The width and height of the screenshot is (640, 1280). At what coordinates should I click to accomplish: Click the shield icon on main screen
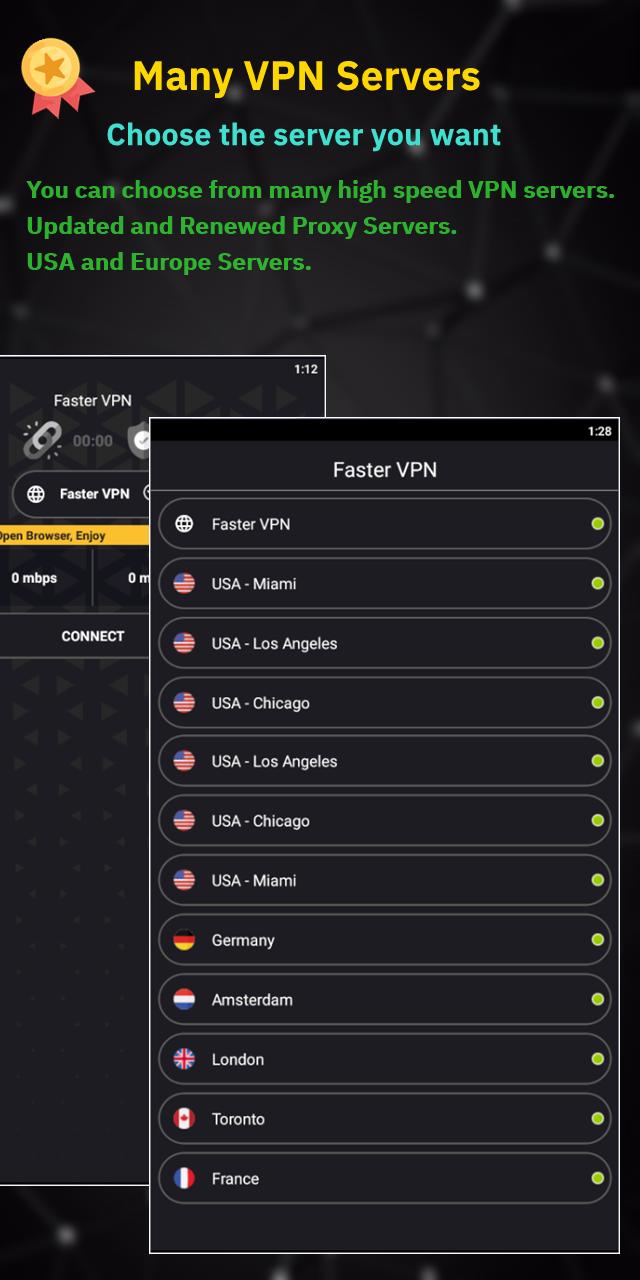[139, 439]
